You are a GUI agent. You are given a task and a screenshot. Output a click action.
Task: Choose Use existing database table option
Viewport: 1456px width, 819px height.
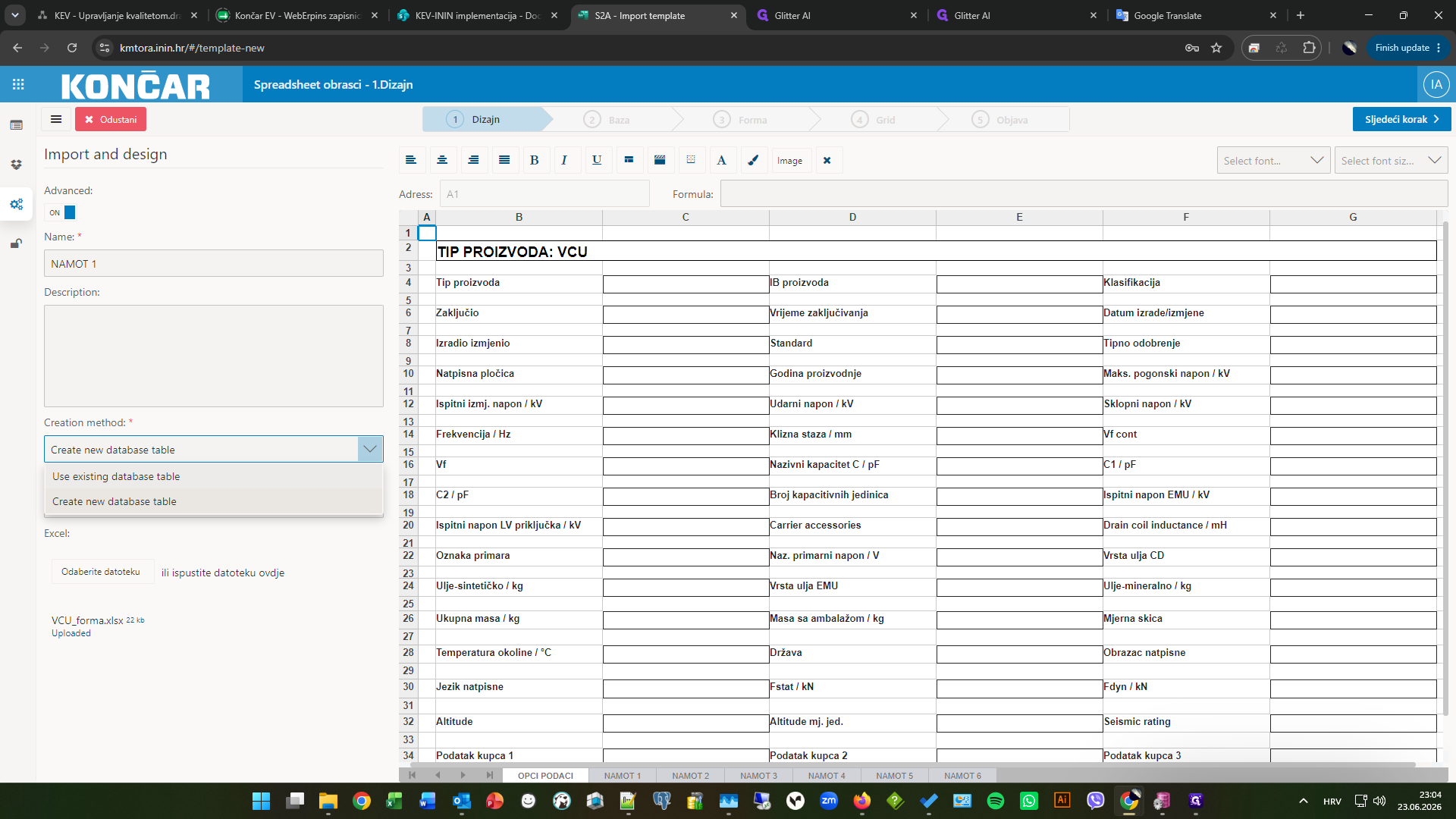point(213,476)
